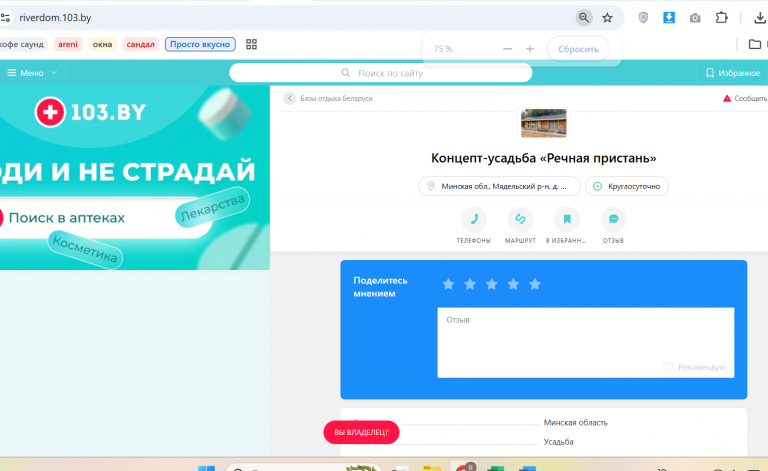Increase zoom with the plus button
Viewport: 768px width, 471px height.
[530, 48]
